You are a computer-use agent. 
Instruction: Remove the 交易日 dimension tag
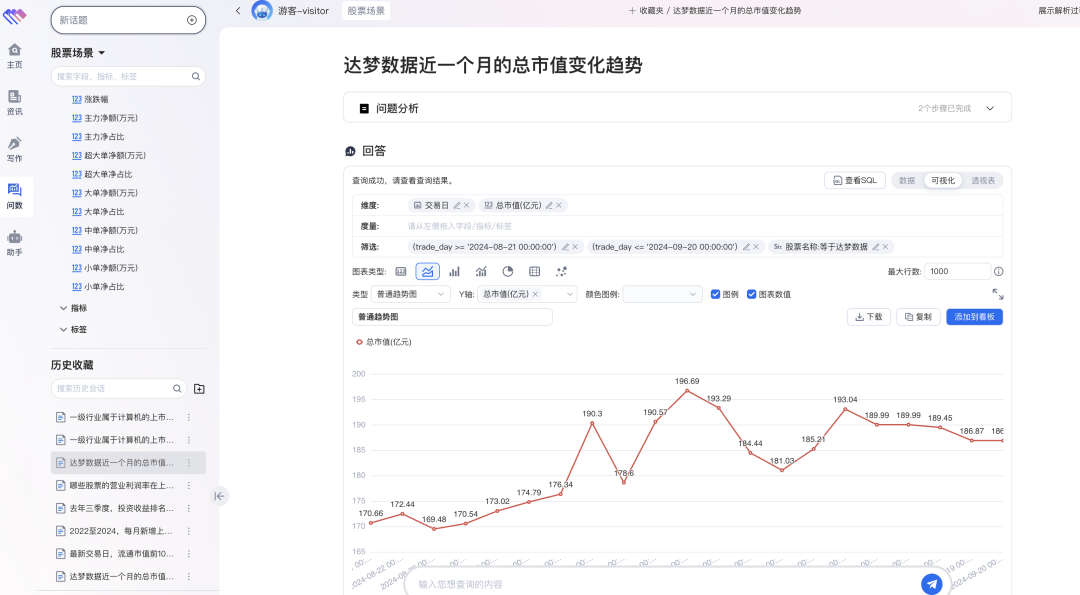click(466, 205)
